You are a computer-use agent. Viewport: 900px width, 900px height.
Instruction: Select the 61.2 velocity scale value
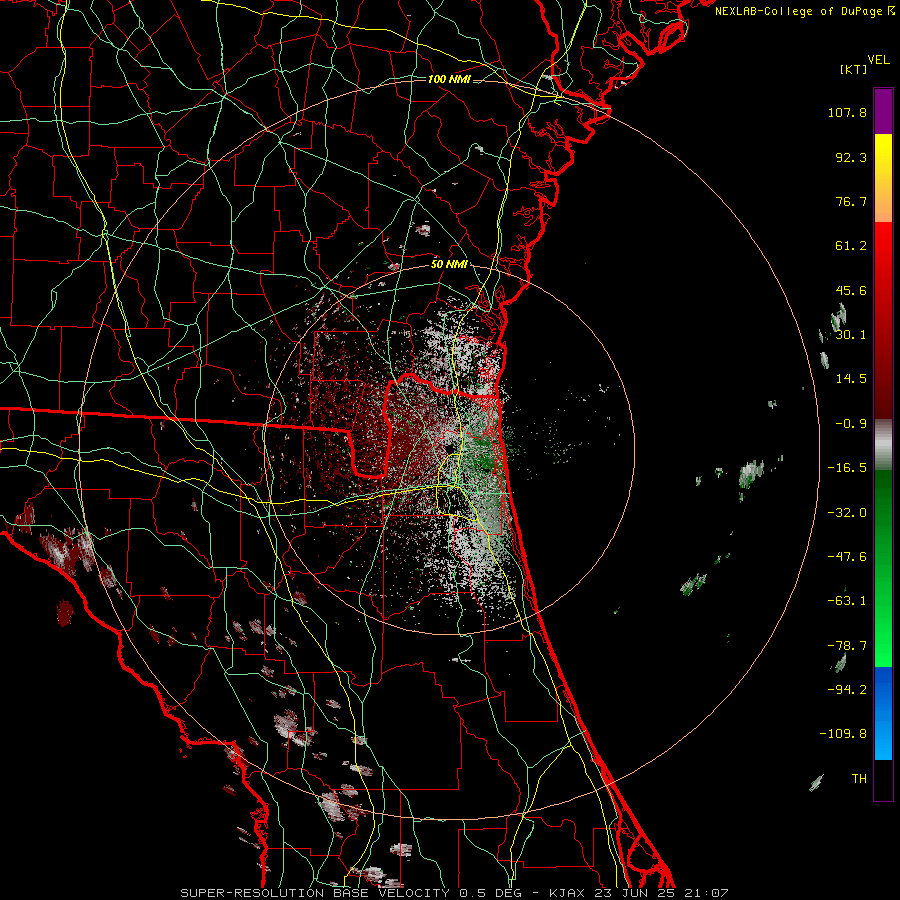(851, 246)
